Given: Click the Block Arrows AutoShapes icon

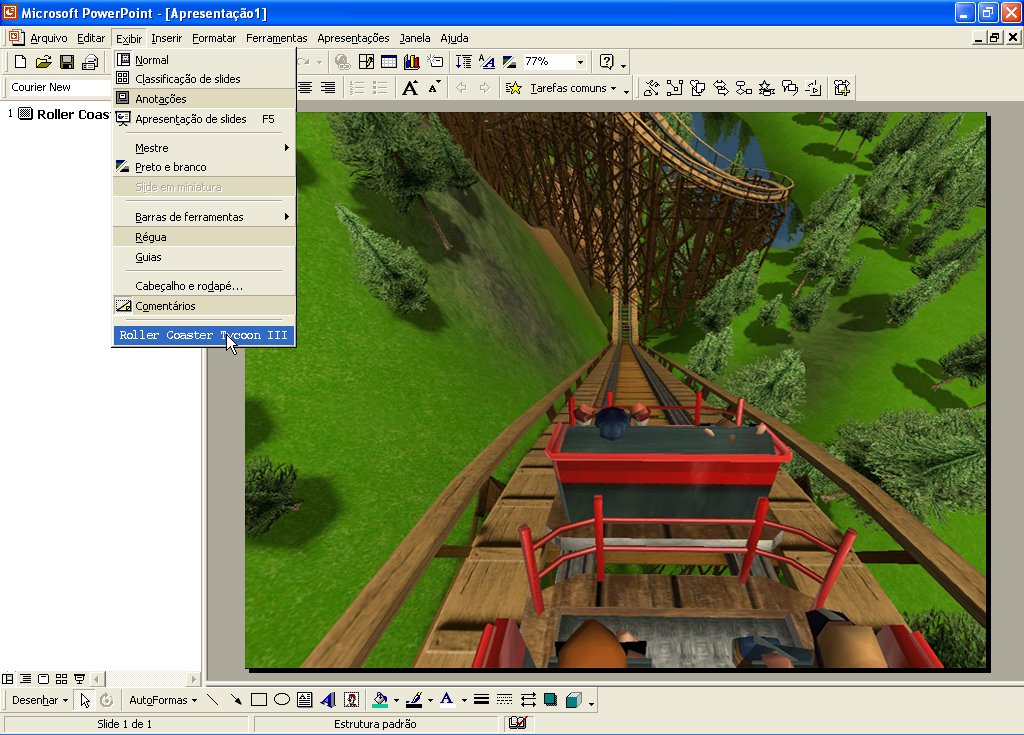Looking at the screenshot, I should coord(721,88).
